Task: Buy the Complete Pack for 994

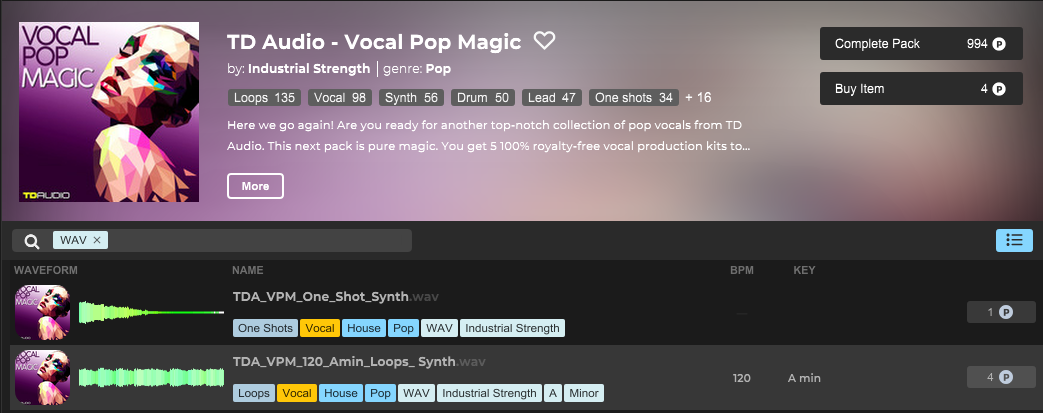Action: click(x=921, y=44)
